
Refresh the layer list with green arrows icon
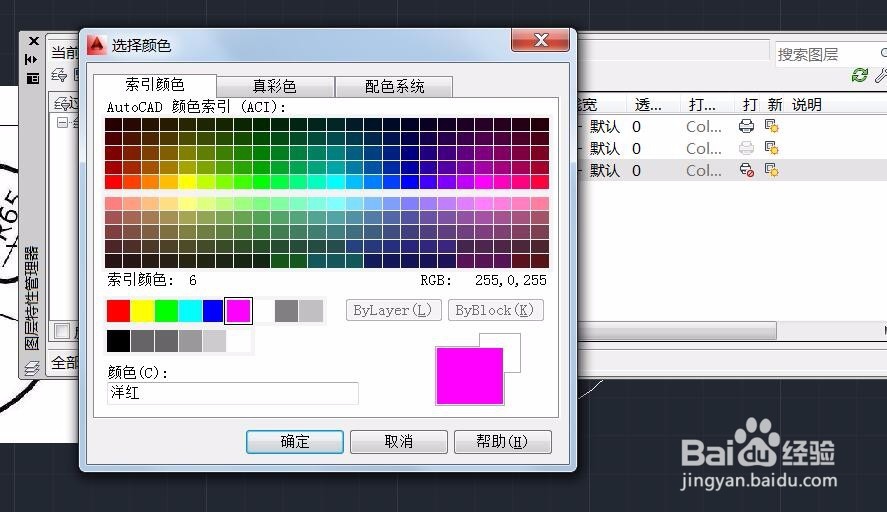pyautogui.click(x=859, y=75)
